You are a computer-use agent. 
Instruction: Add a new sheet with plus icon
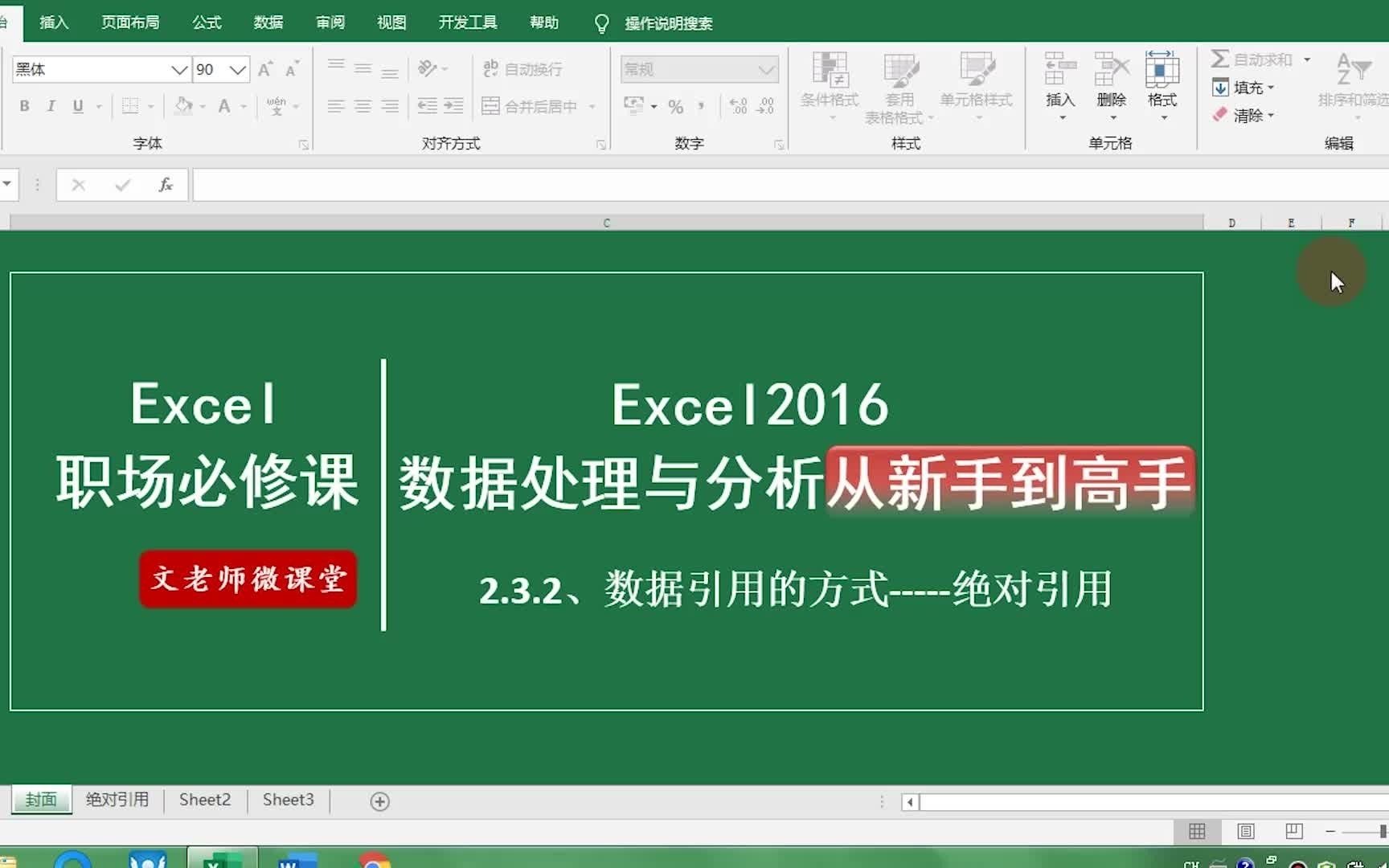(x=380, y=801)
